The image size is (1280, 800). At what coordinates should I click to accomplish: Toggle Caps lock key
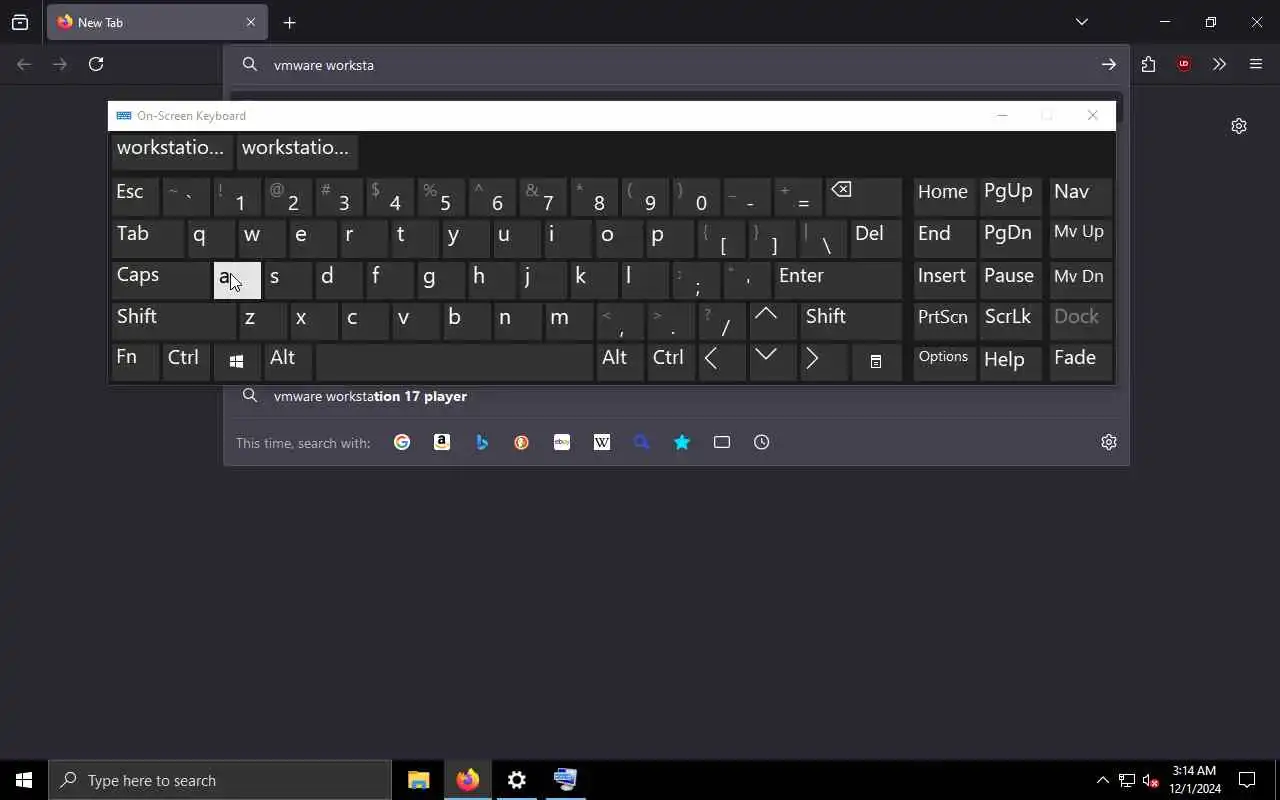pyautogui.click(x=161, y=280)
